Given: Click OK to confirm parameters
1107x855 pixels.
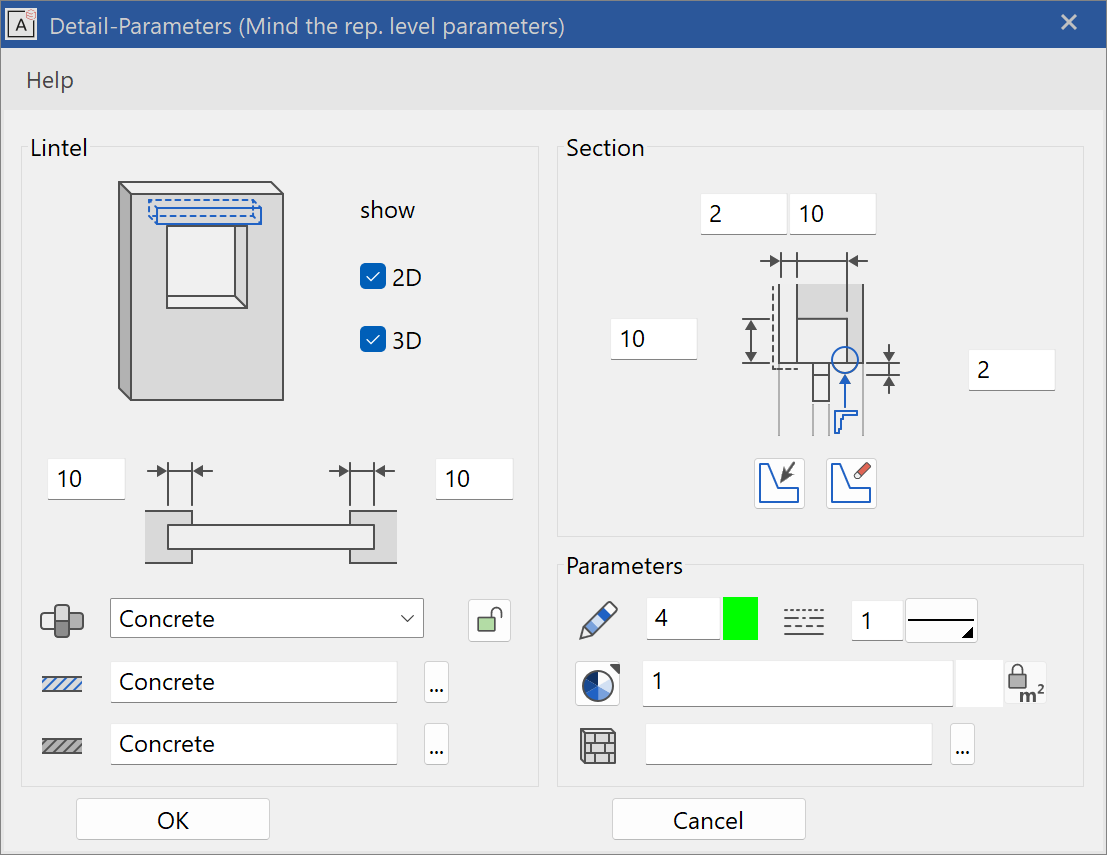Looking at the screenshot, I should tap(173, 820).
